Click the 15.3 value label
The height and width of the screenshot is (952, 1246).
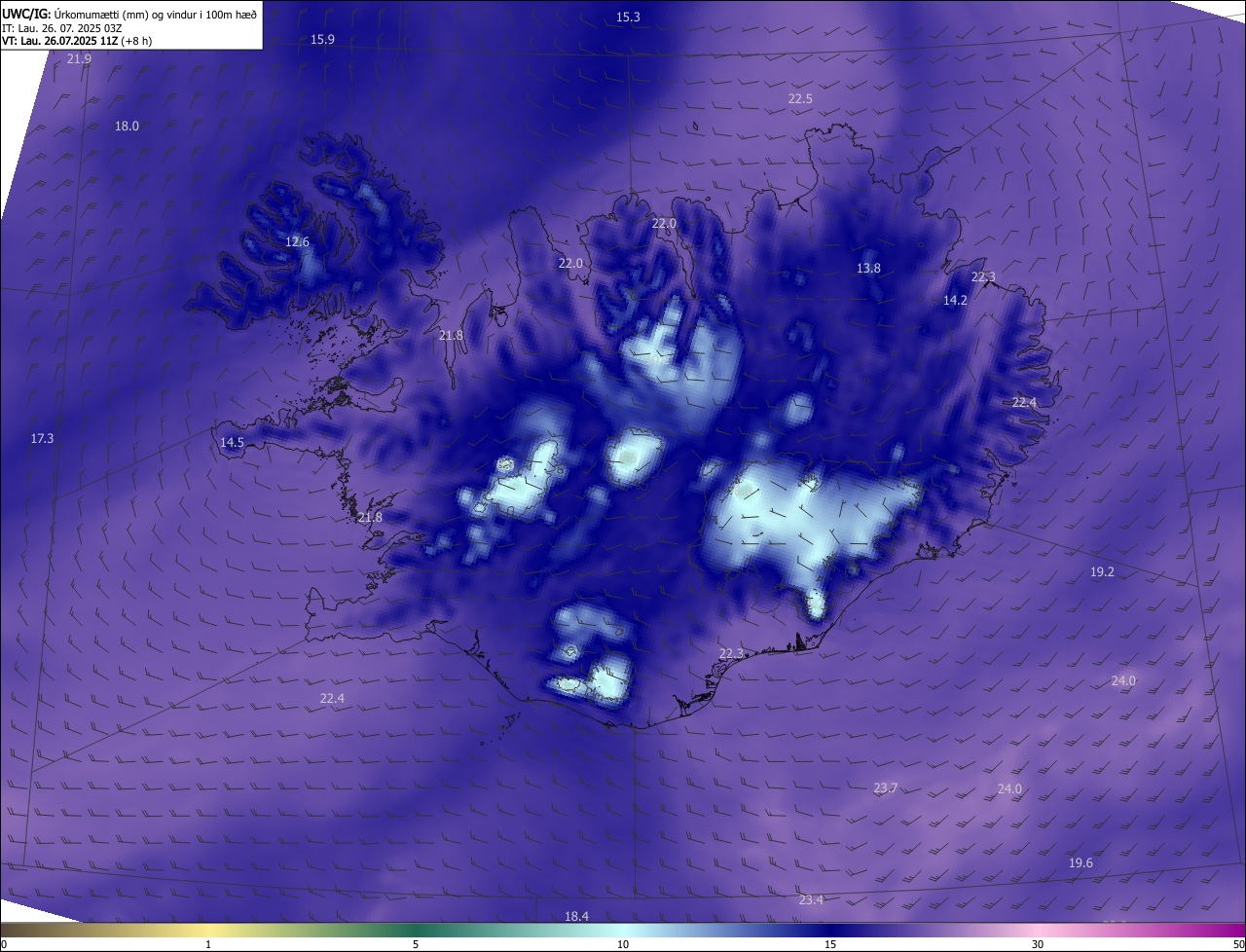pos(629,18)
